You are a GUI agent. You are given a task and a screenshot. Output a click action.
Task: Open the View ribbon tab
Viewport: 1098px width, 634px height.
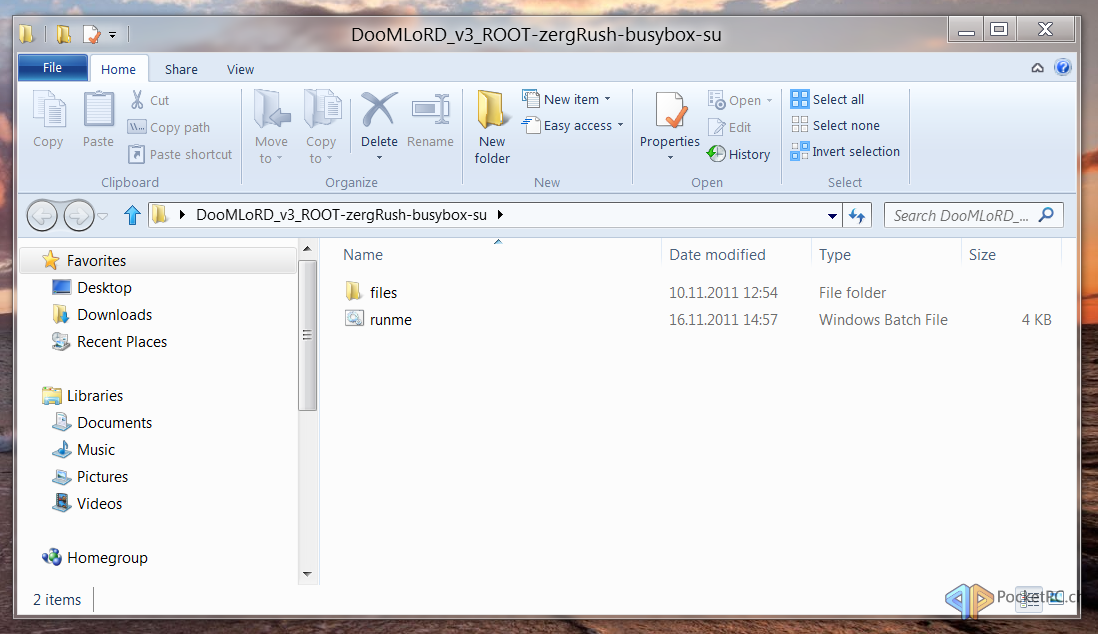[x=239, y=69]
